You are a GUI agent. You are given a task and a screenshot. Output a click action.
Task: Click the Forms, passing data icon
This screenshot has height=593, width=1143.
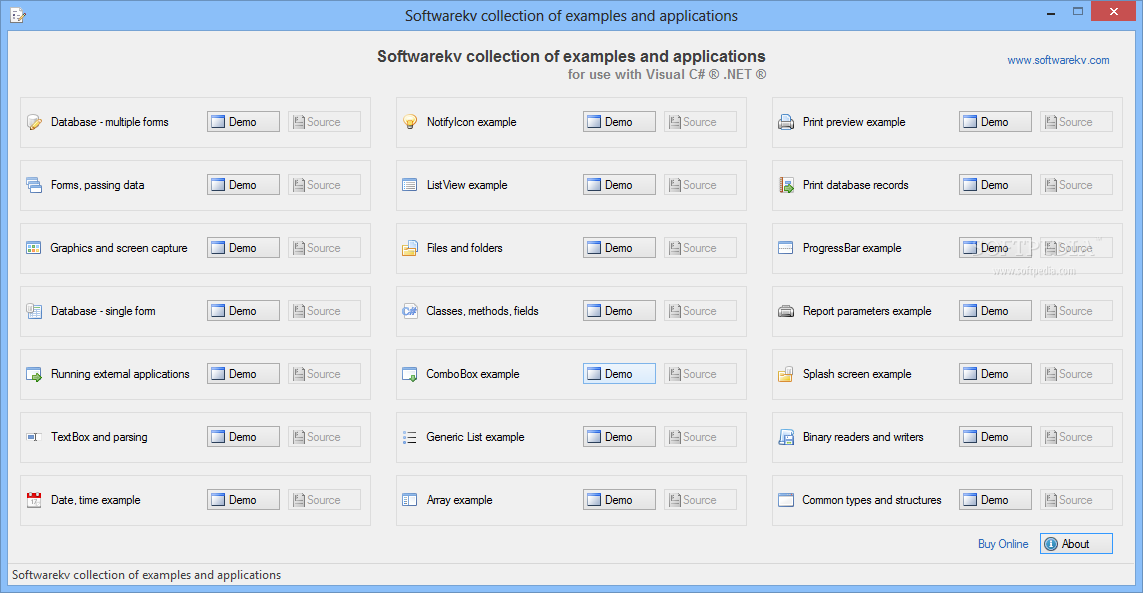[x=34, y=185]
